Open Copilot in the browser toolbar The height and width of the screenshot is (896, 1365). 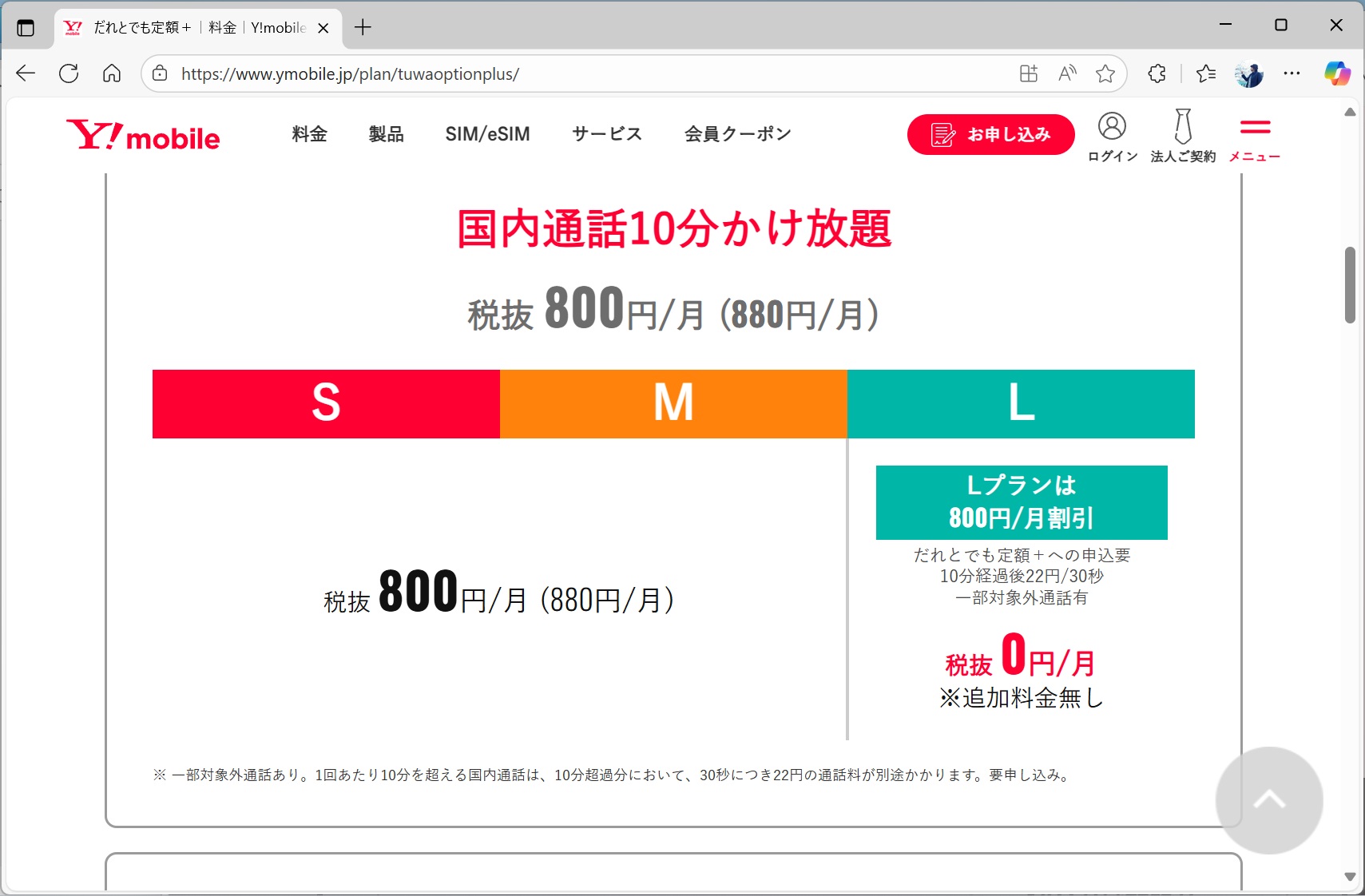(x=1336, y=73)
